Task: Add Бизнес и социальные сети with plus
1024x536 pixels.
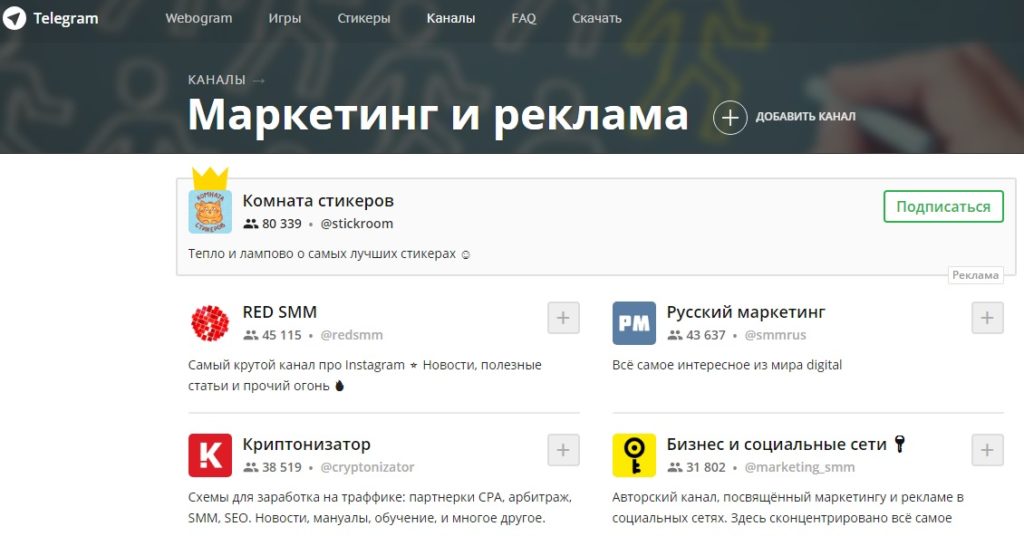Action: point(987,450)
